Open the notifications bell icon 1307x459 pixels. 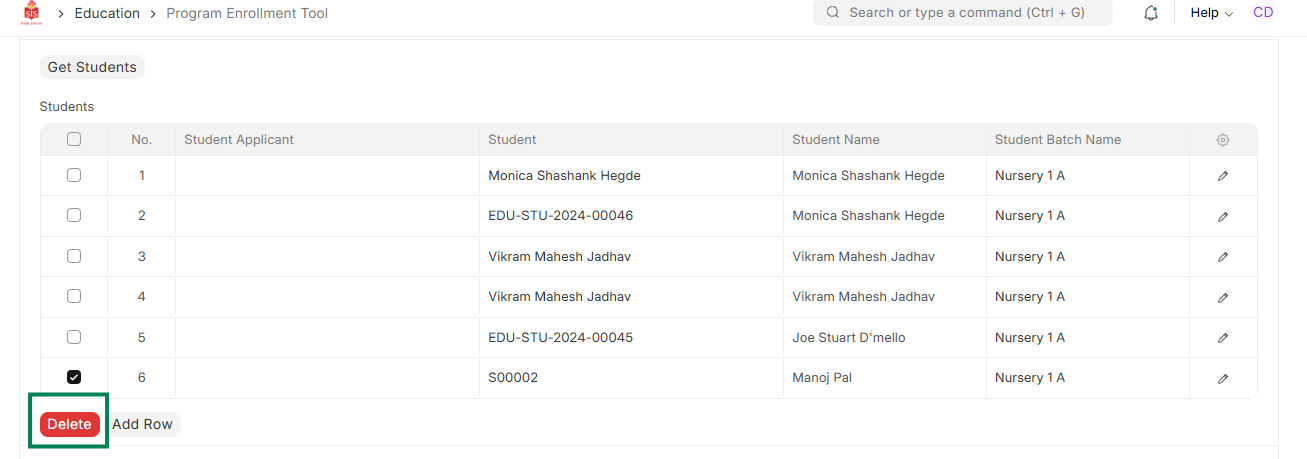coord(1151,13)
